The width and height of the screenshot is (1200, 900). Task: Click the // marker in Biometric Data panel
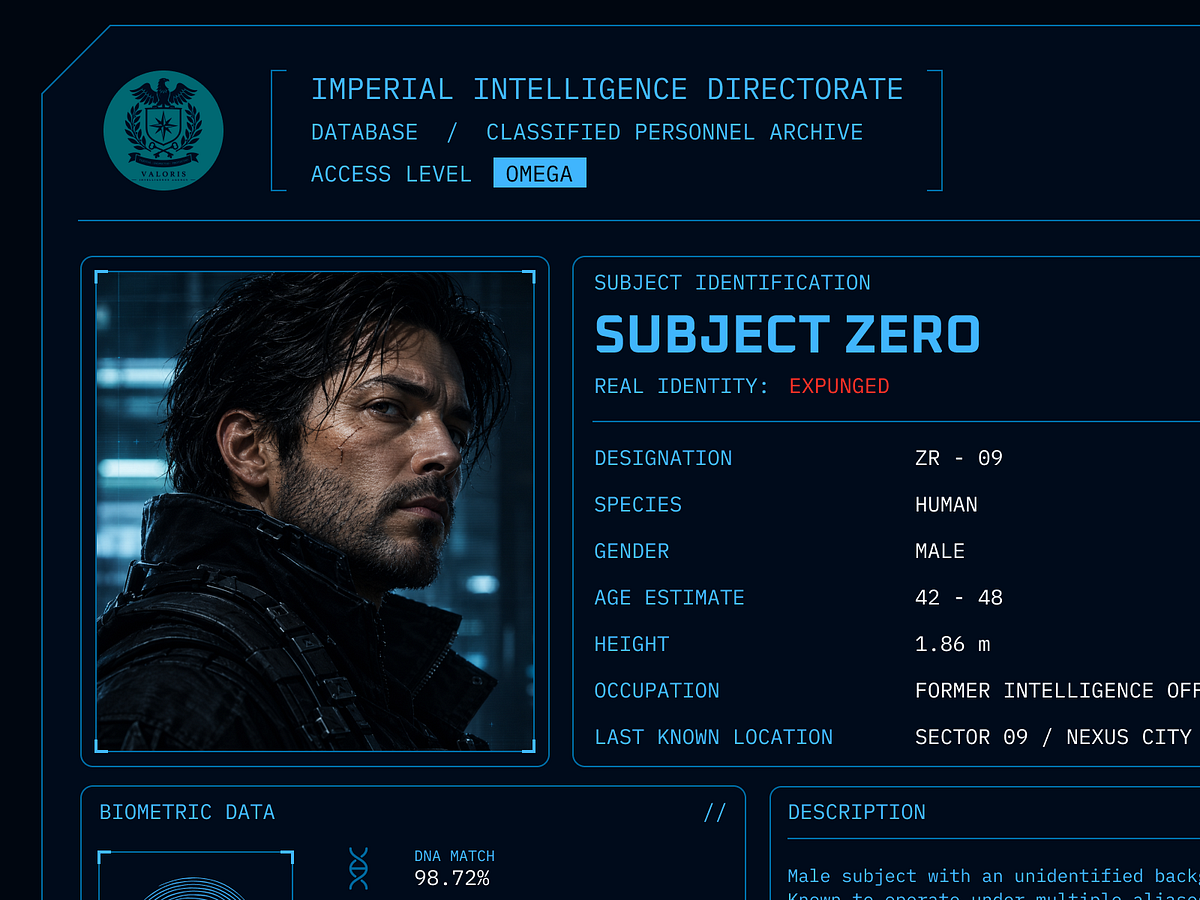click(x=714, y=813)
